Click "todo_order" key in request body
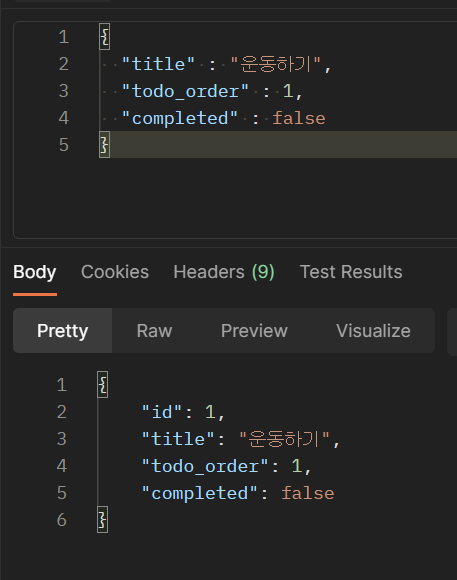 (x=185, y=91)
